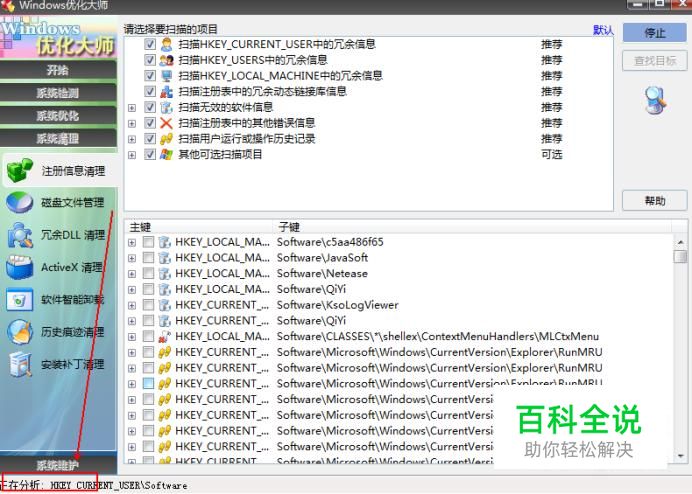Click icon of Software\c5aa486f65 result row
Screen dimensions: 692x494
click(165, 242)
